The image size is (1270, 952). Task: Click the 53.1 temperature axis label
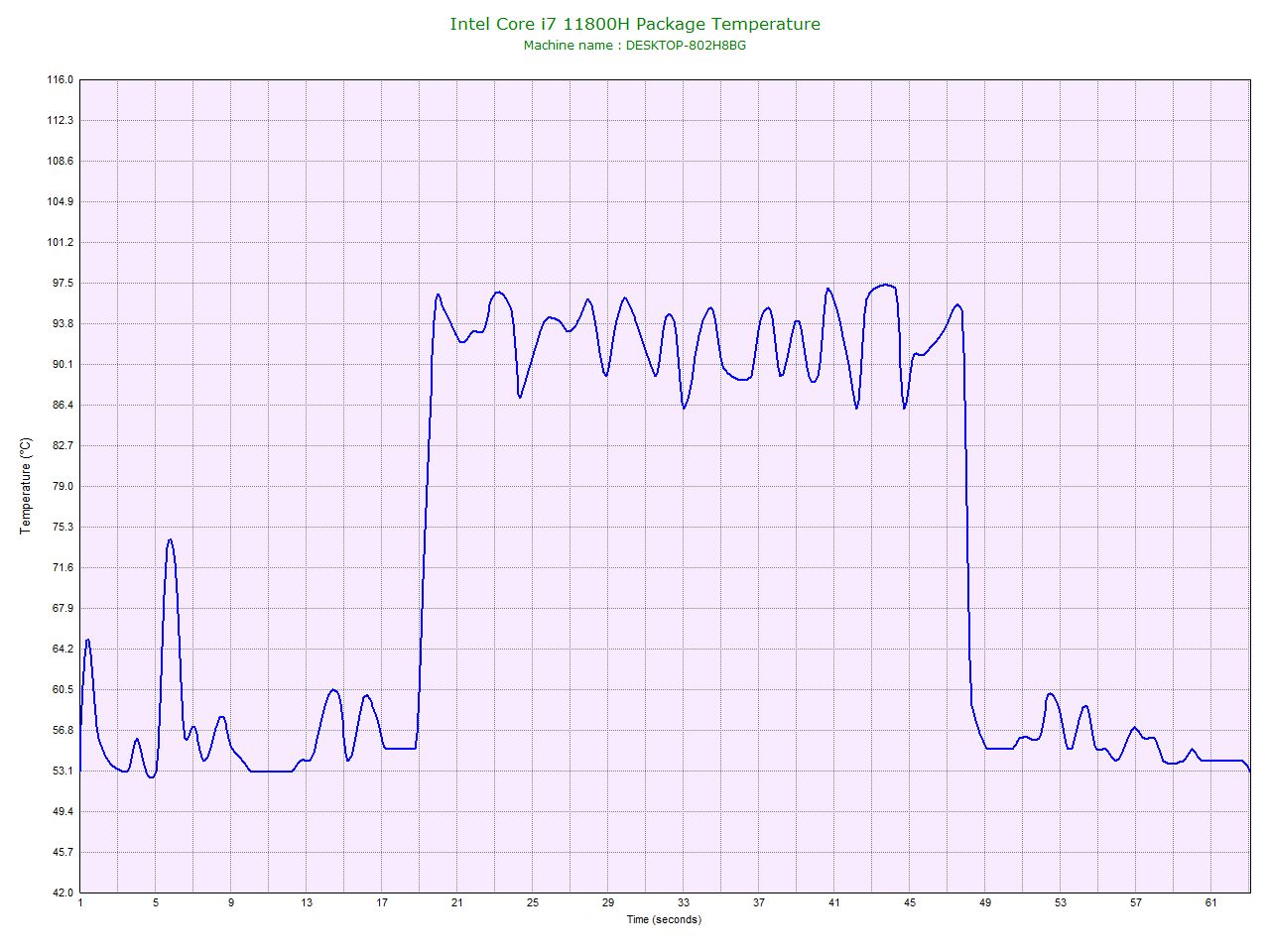pos(63,771)
